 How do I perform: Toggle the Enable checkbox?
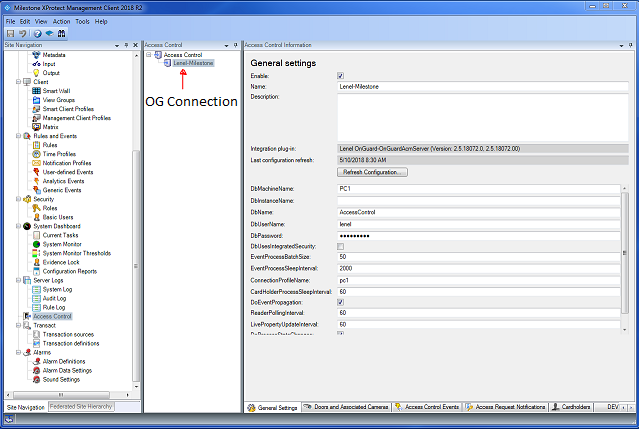[341, 76]
